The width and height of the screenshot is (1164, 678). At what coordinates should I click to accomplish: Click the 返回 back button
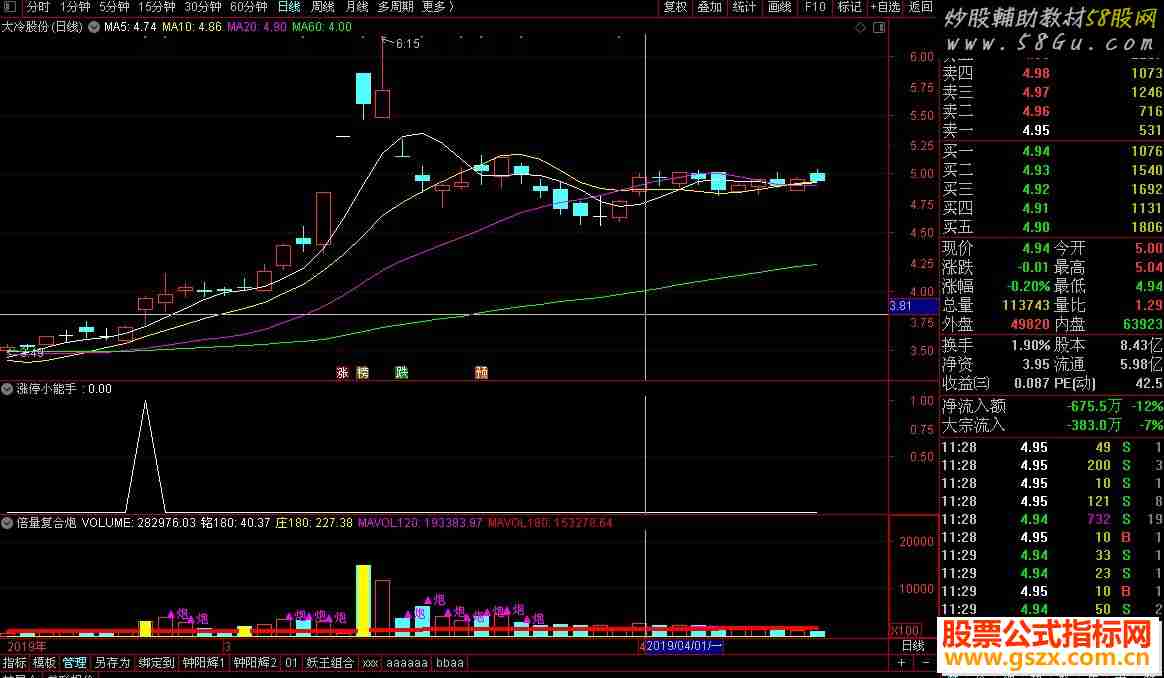click(x=921, y=7)
